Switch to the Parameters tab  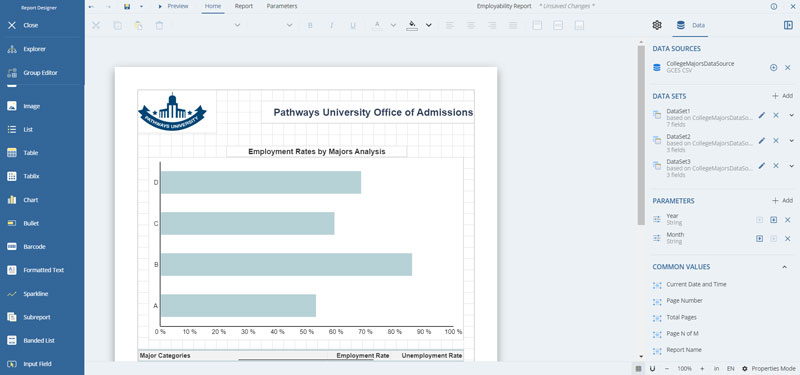(282, 6)
